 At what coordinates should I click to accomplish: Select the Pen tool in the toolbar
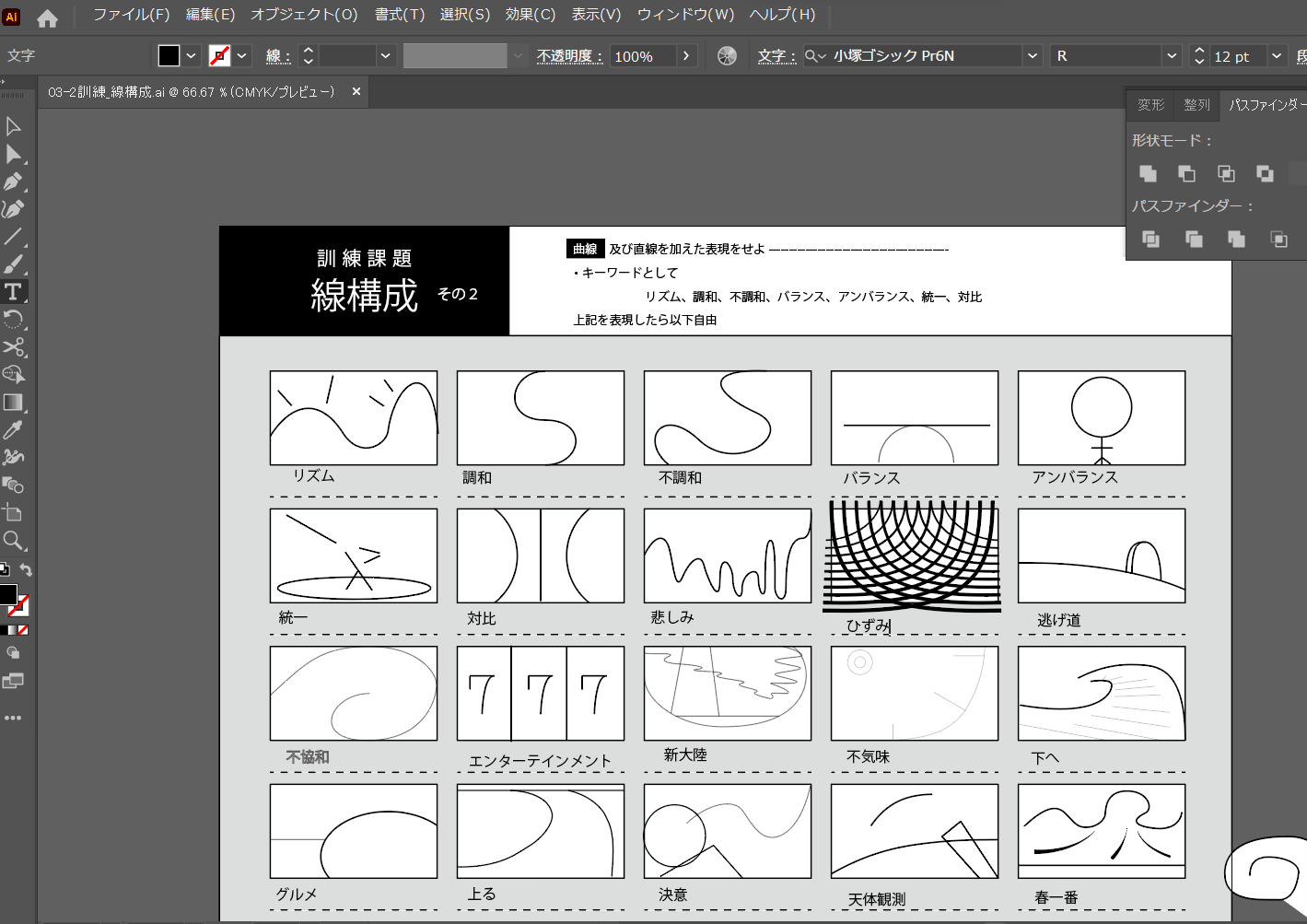[x=13, y=181]
